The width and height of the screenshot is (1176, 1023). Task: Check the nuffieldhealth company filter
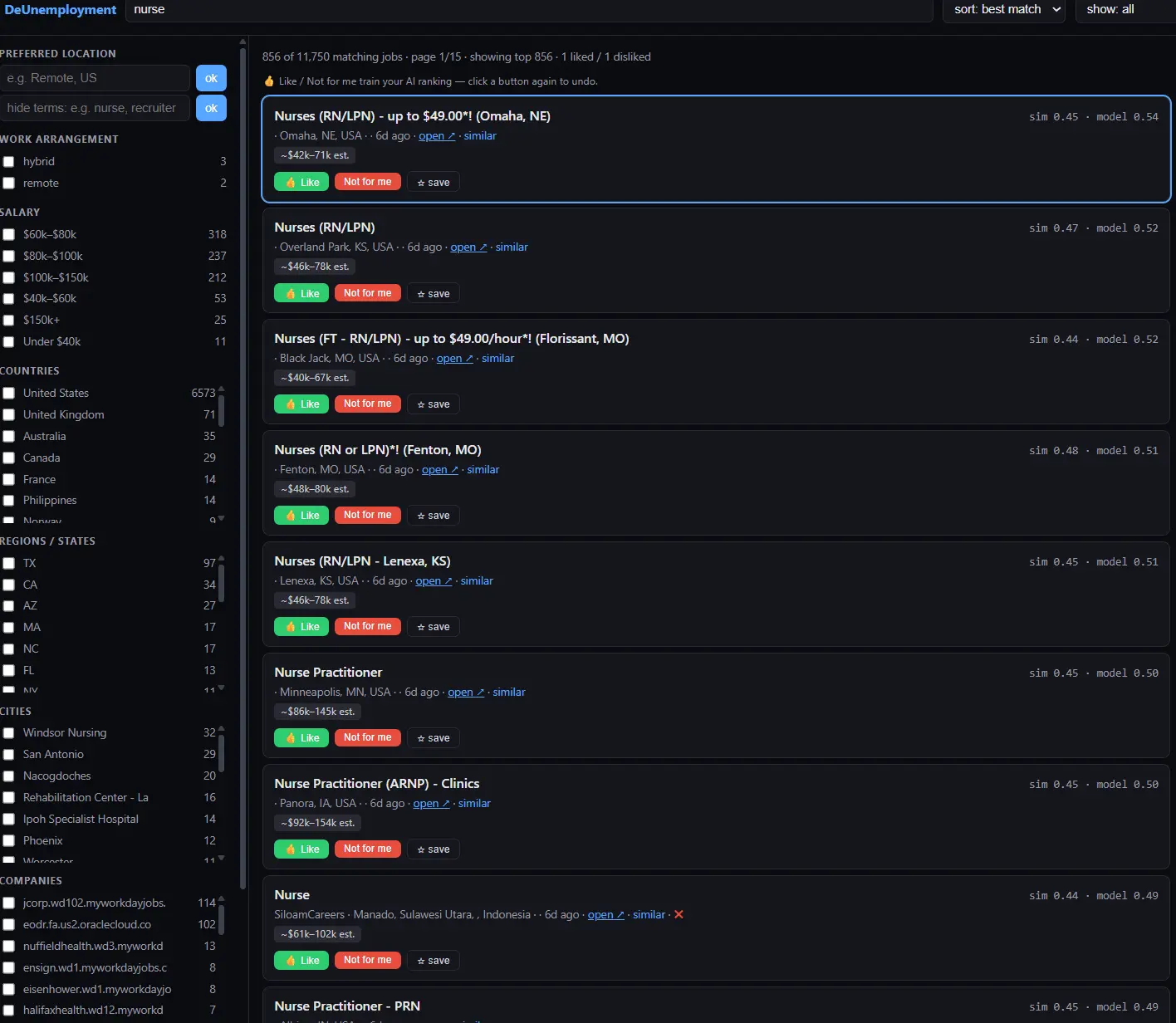coord(9,947)
